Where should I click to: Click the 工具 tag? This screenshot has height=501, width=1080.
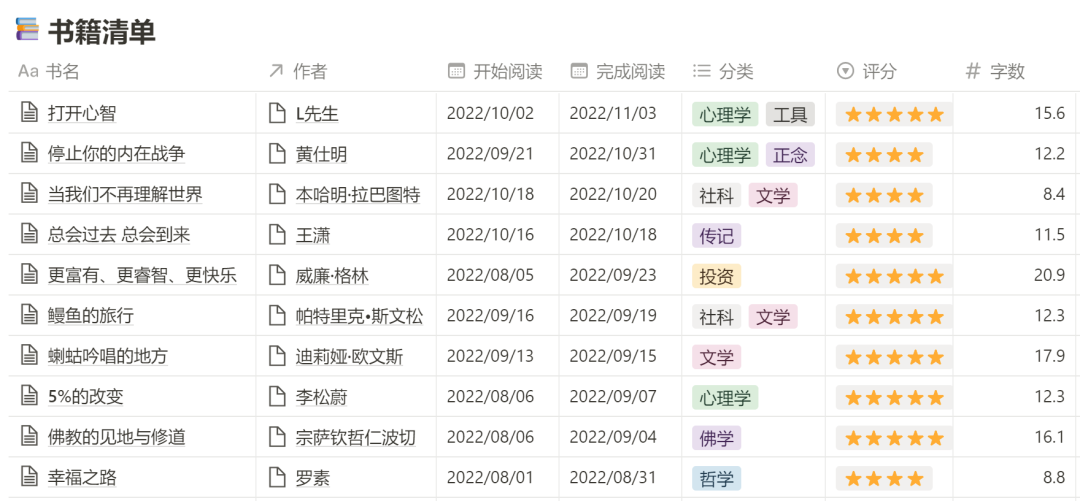[x=790, y=114]
